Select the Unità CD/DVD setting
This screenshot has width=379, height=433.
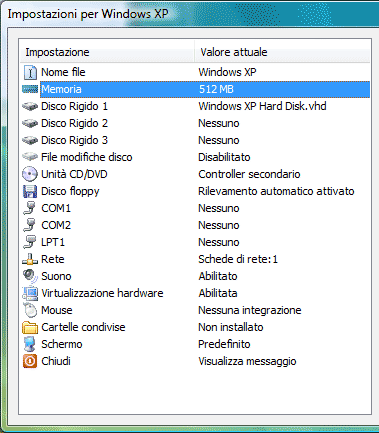(x=74, y=174)
